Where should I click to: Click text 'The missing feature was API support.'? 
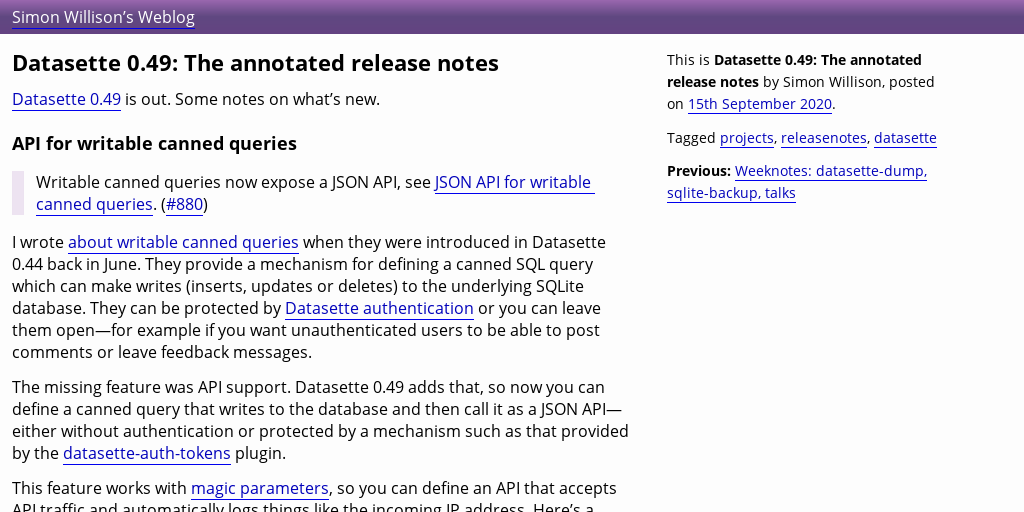click(x=152, y=387)
